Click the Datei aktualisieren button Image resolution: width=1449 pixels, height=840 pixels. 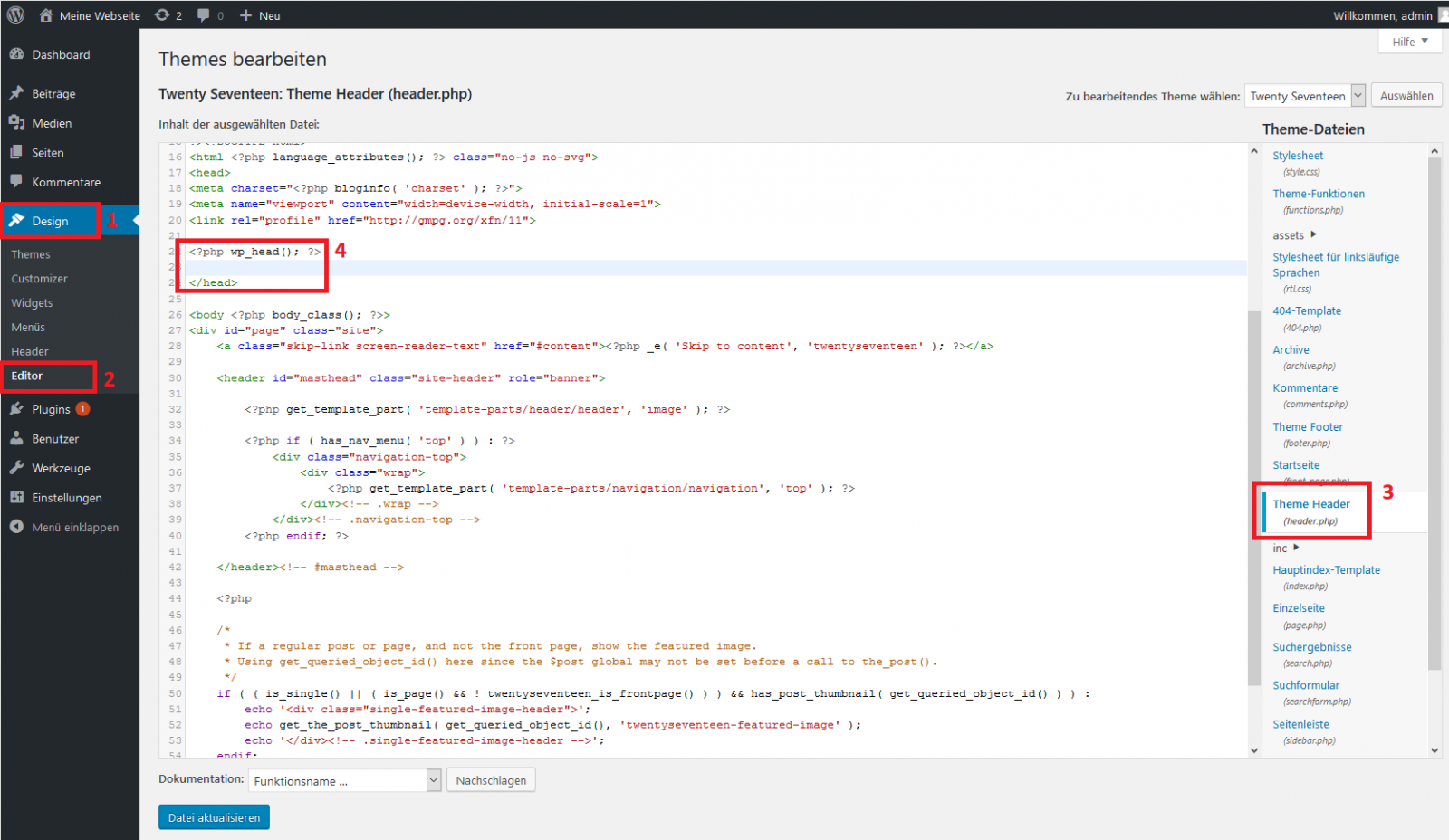[x=214, y=816]
